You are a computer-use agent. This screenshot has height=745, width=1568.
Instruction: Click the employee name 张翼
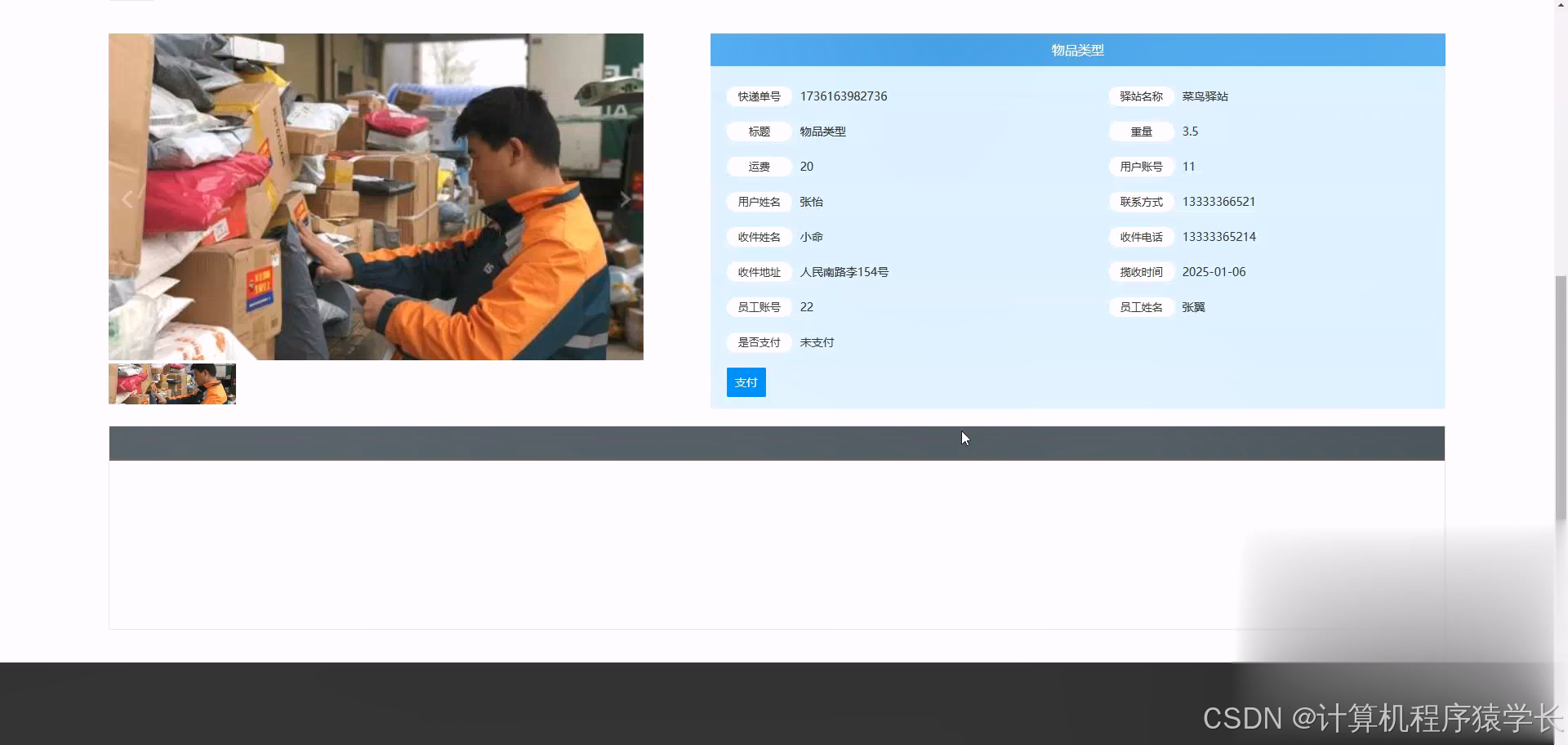1193,307
